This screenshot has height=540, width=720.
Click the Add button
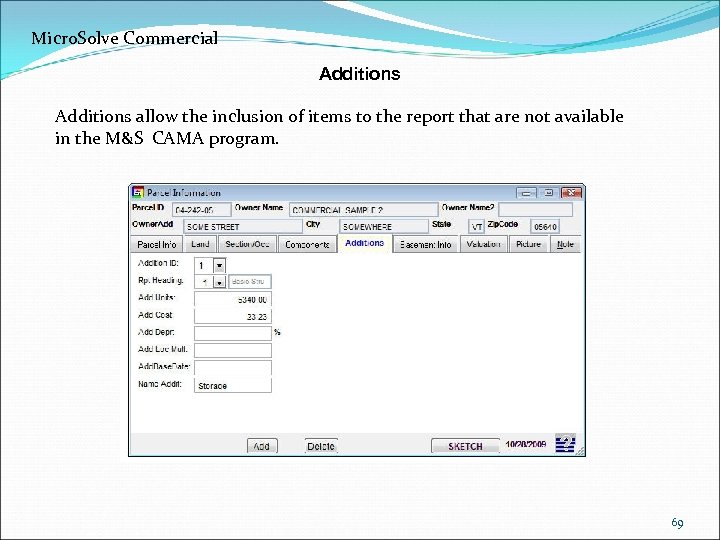[262, 446]
